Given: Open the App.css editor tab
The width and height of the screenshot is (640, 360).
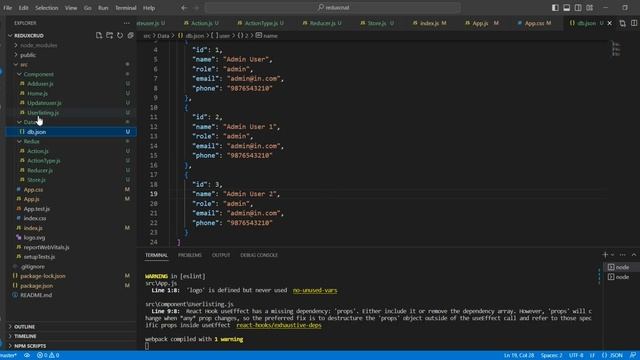Looking at the screenshot, I should pyautogui.click(x=535, y=23).
